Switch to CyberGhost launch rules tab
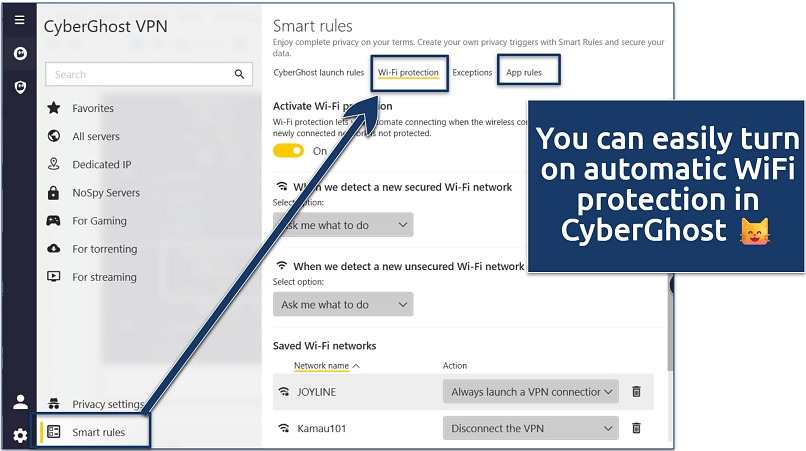 (x=319, y=73)
